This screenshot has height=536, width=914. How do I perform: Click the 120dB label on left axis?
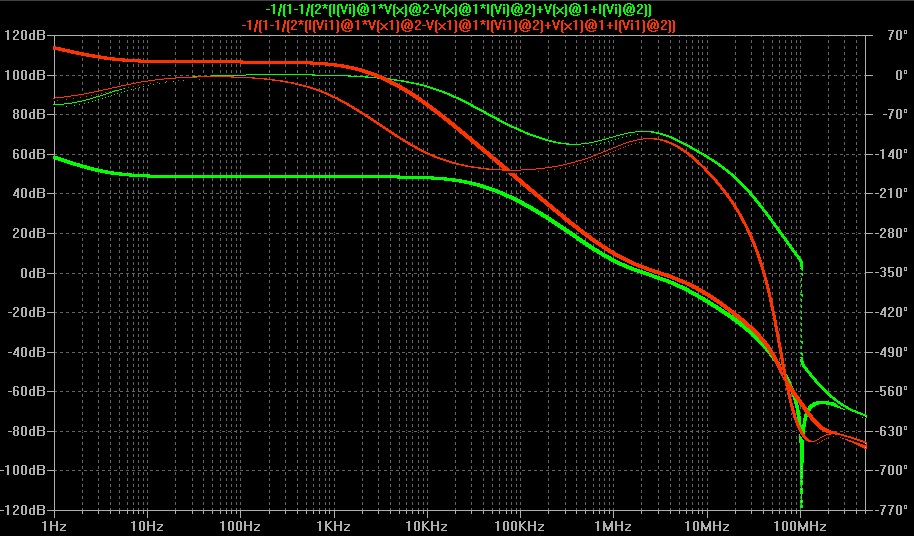click(x=27, y=36)
